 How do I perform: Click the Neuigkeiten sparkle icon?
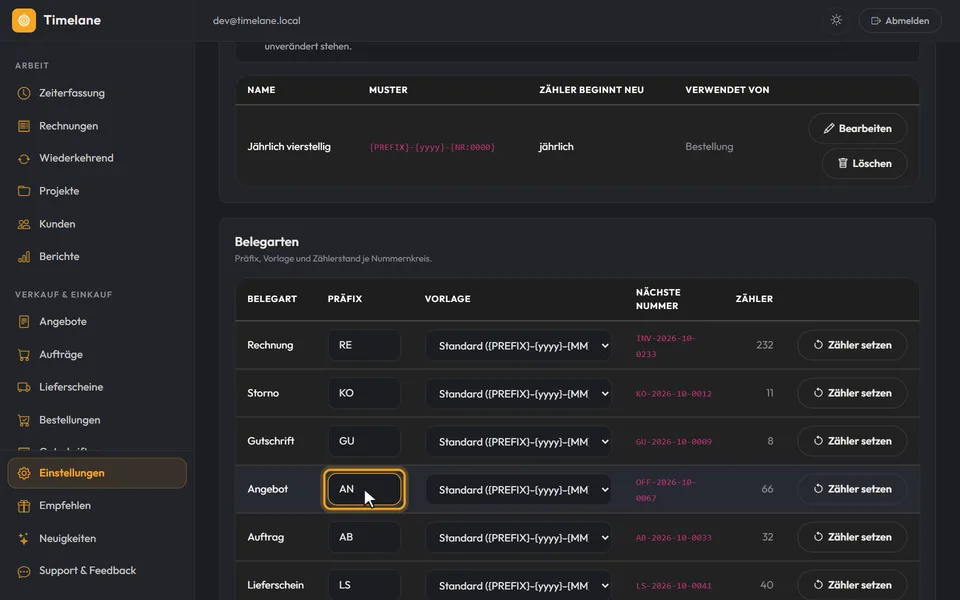(24, 539)
